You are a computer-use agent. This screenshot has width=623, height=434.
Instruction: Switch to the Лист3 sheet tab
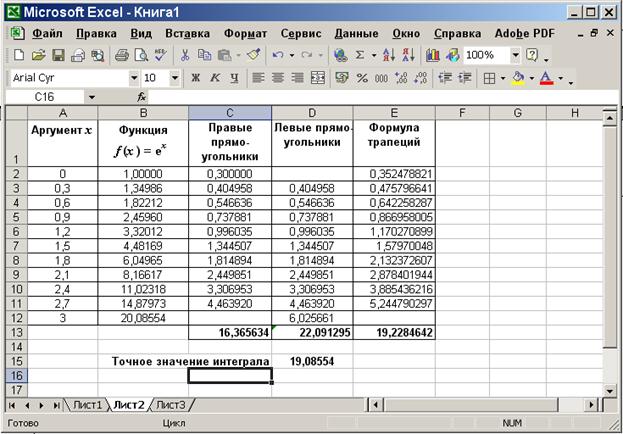170,405
